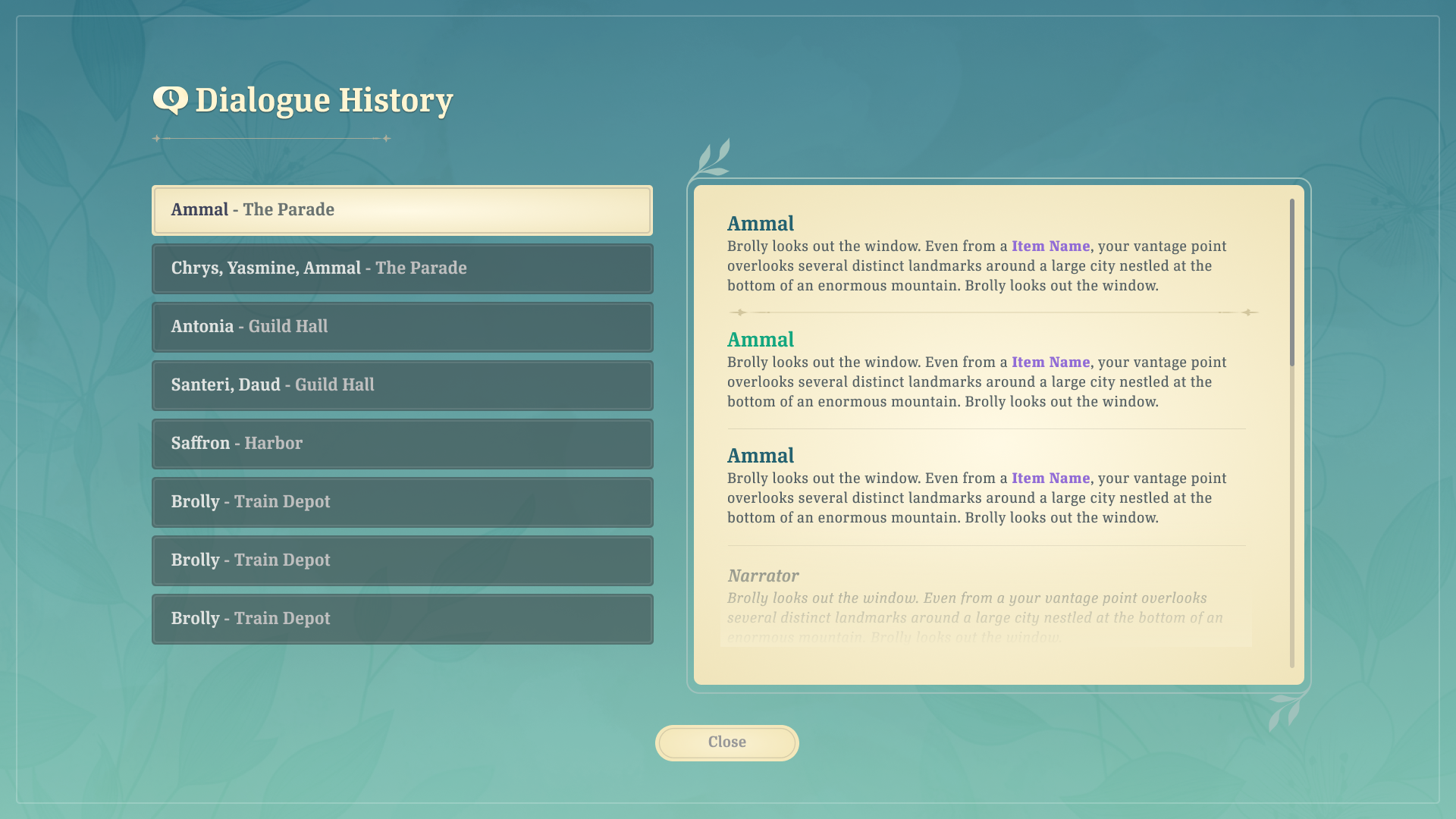Image resolution: width=1456 pixels, height=819 pixels.
Task: Click Item Name link in first Ammal line
Action: click(x=1050, y=246)
